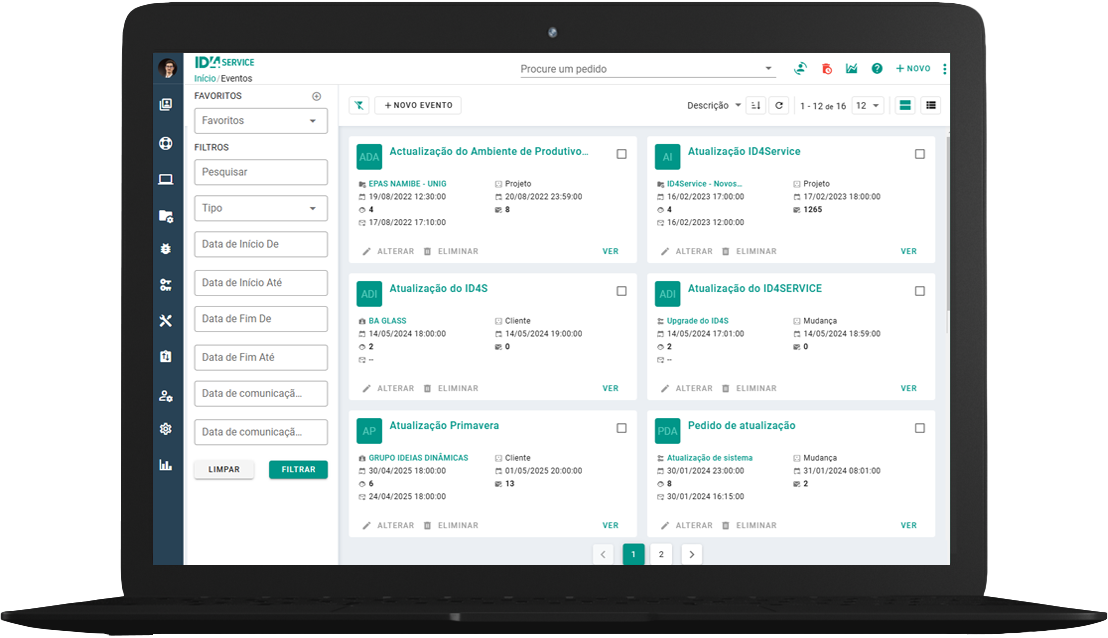1108x638 pixels.
Task: Click Alterar on Atualização do ID4S card
Action: click(388, 389)
